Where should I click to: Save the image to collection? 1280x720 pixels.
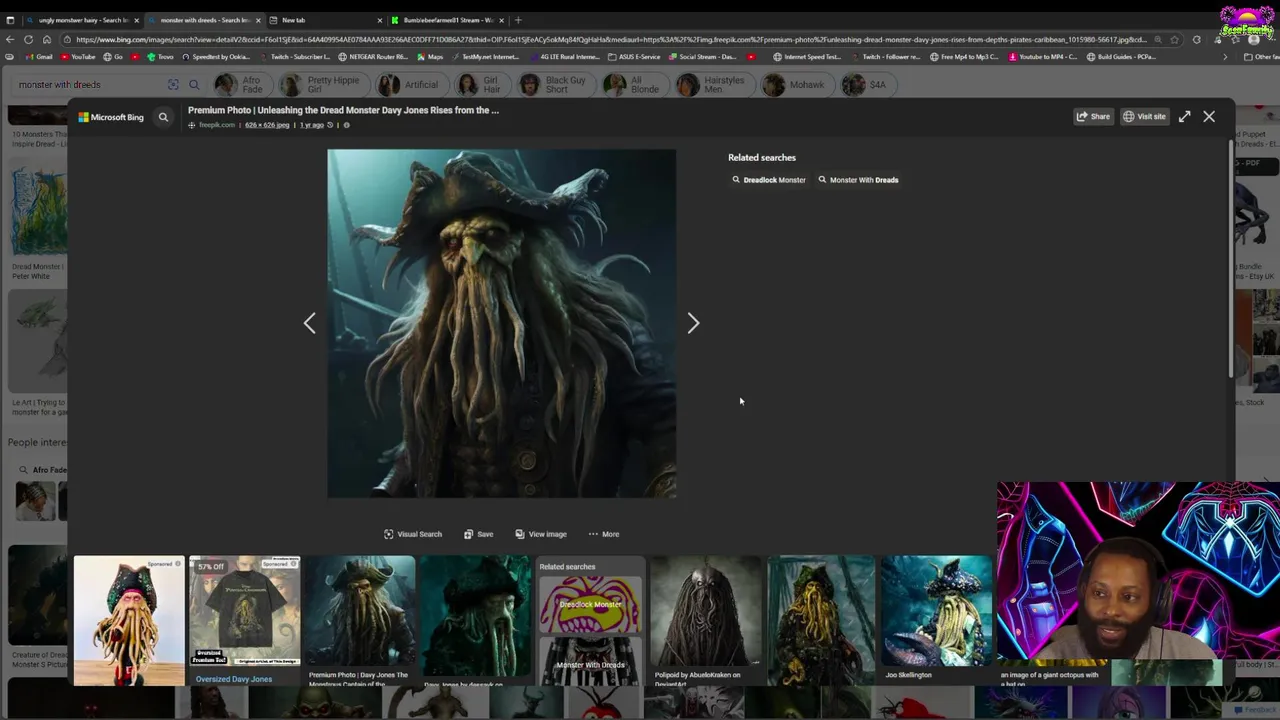[478, 534]
